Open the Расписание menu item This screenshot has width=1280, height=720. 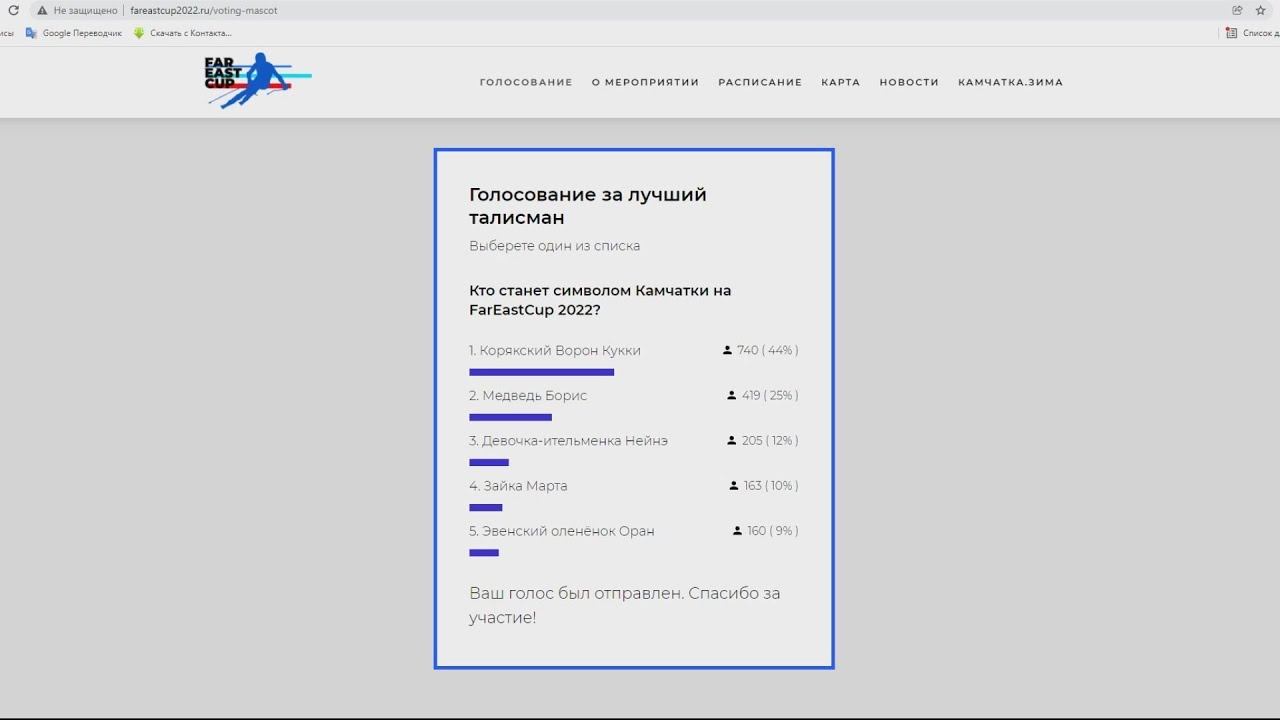(x=760, y=82)
